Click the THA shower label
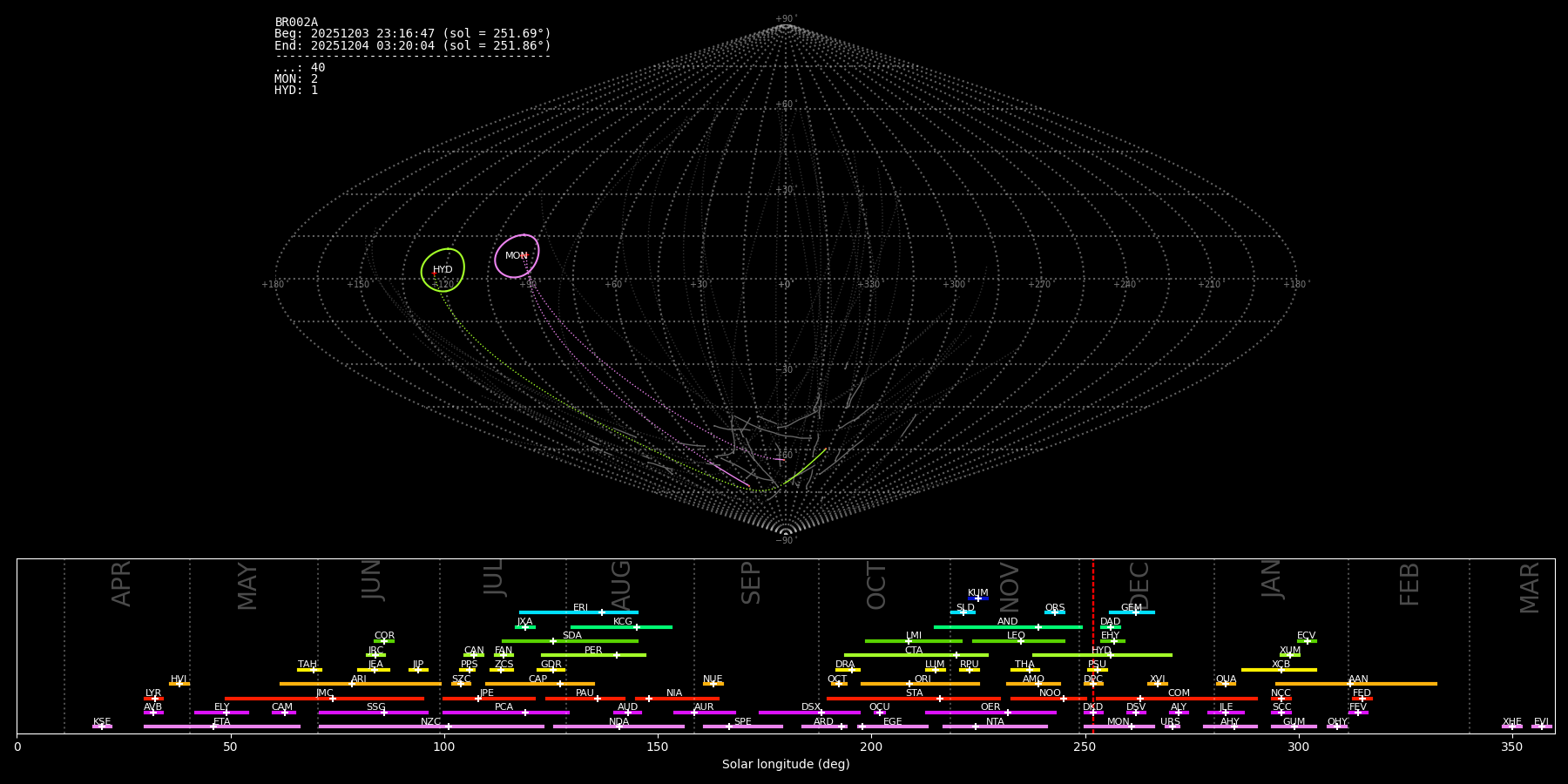 click(1024, 665)
